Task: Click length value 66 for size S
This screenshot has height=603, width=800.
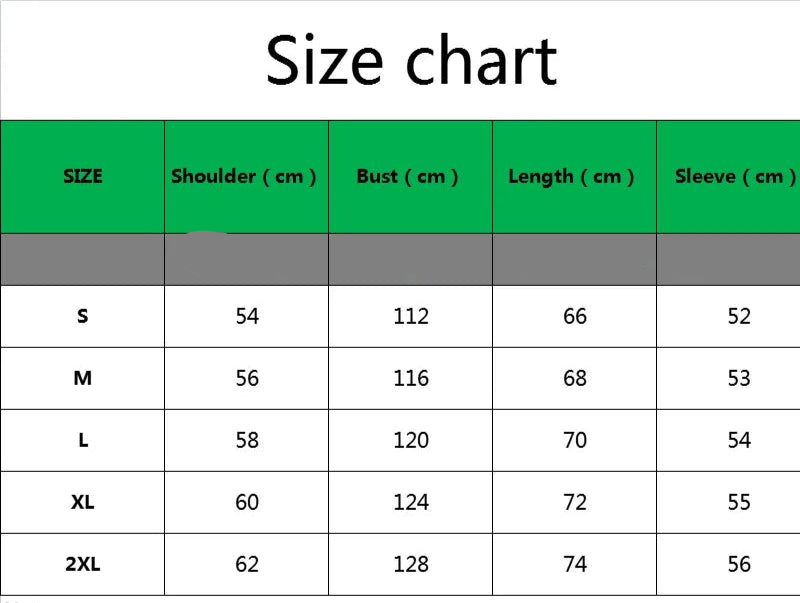Action: coord(575,316)
